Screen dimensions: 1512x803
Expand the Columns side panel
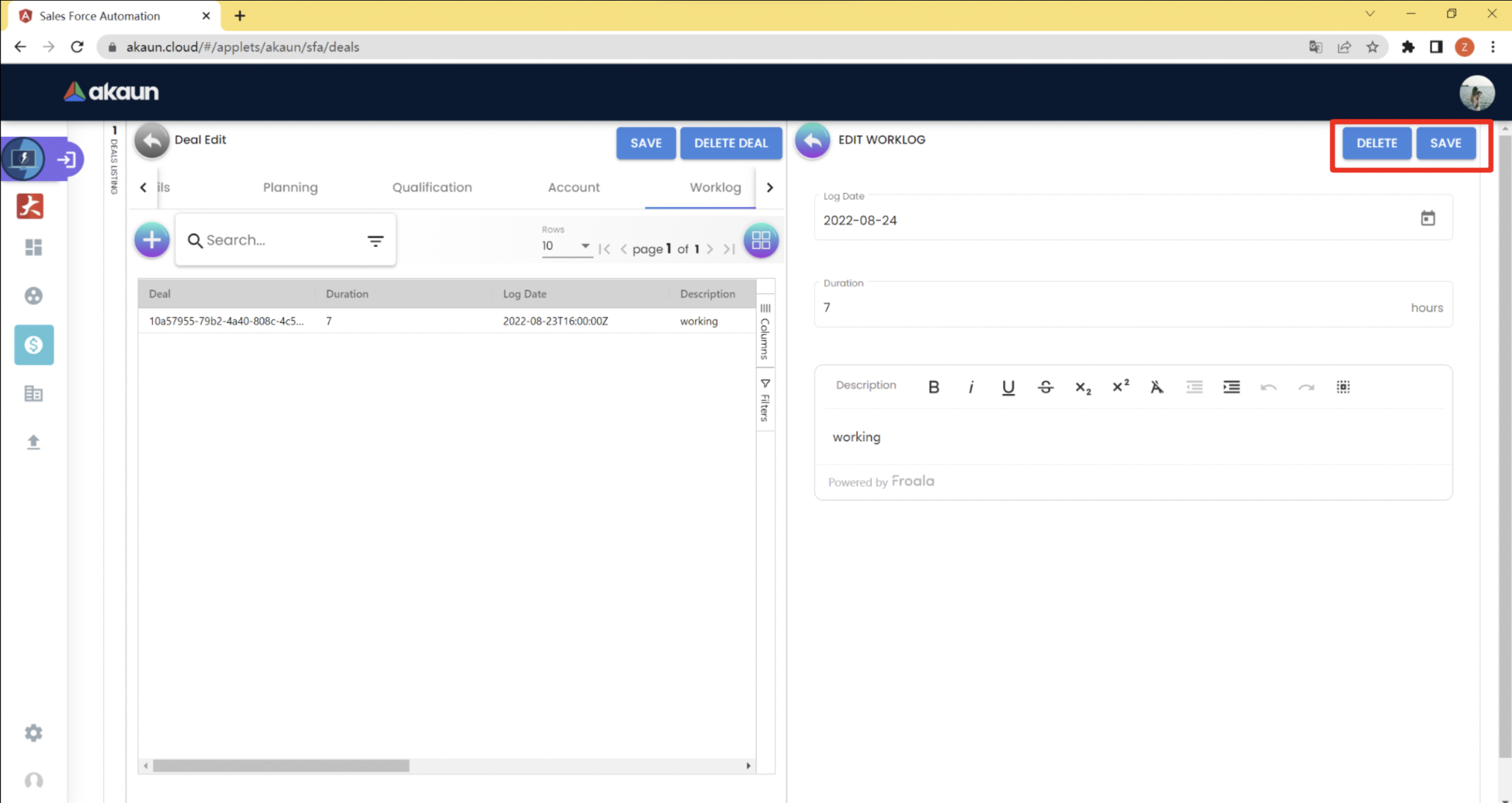(765, 332)
